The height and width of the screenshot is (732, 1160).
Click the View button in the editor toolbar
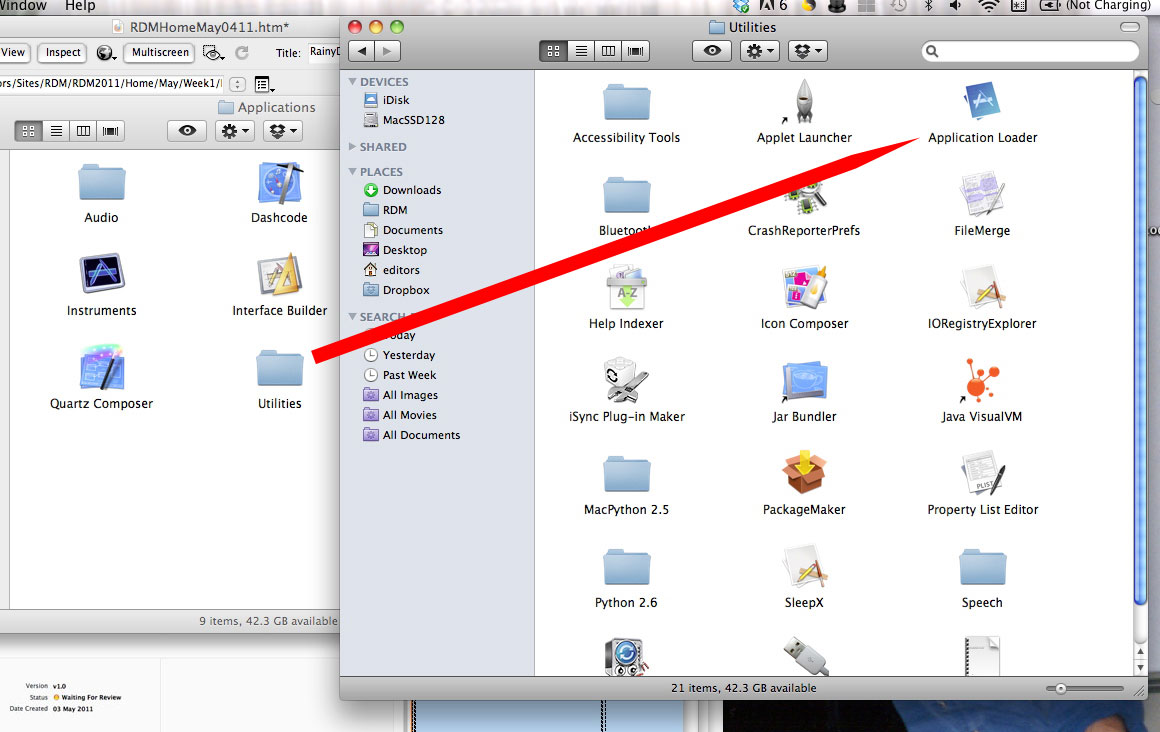(x=13, y=53)
